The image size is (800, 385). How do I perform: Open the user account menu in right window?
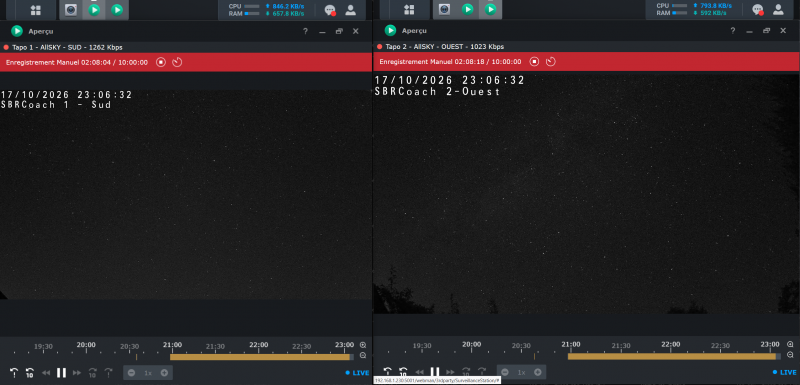778,9
